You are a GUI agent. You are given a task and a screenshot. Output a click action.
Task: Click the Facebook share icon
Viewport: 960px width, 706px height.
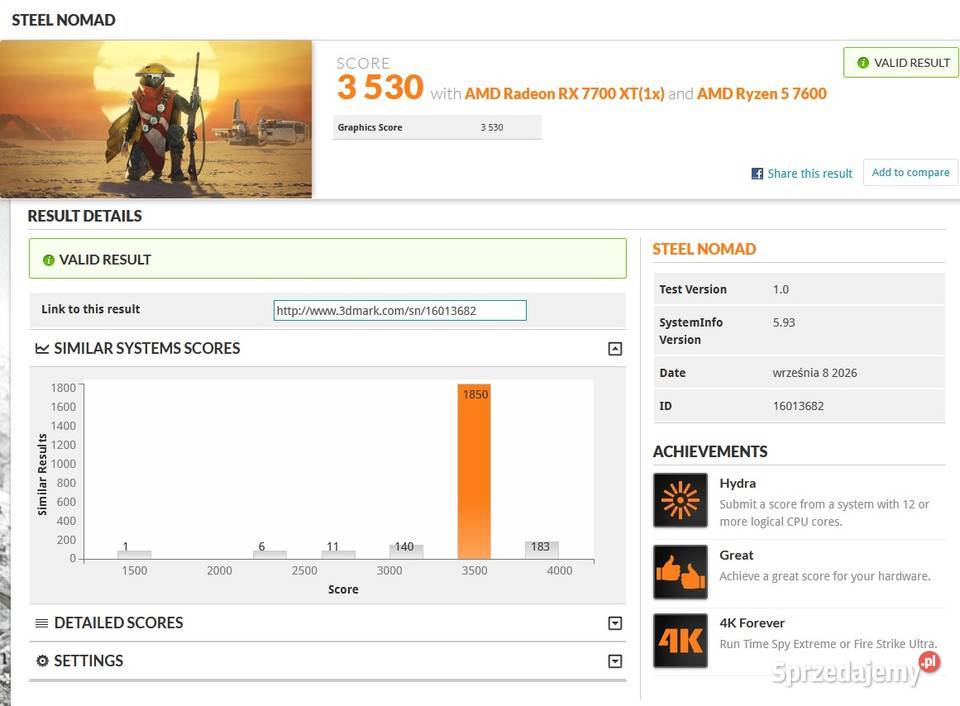[757, 174]
